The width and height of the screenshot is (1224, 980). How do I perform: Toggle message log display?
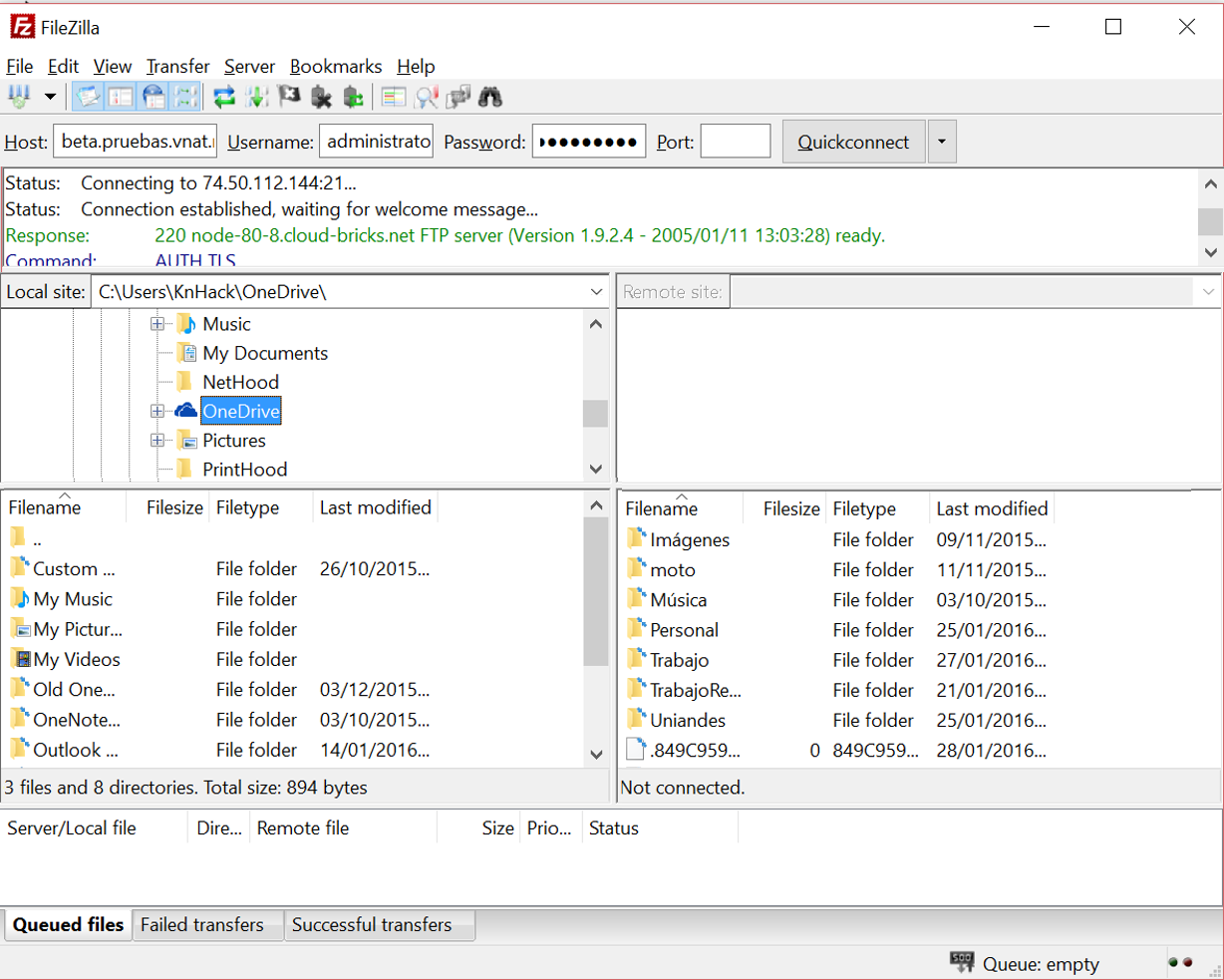tap(89, 97)
